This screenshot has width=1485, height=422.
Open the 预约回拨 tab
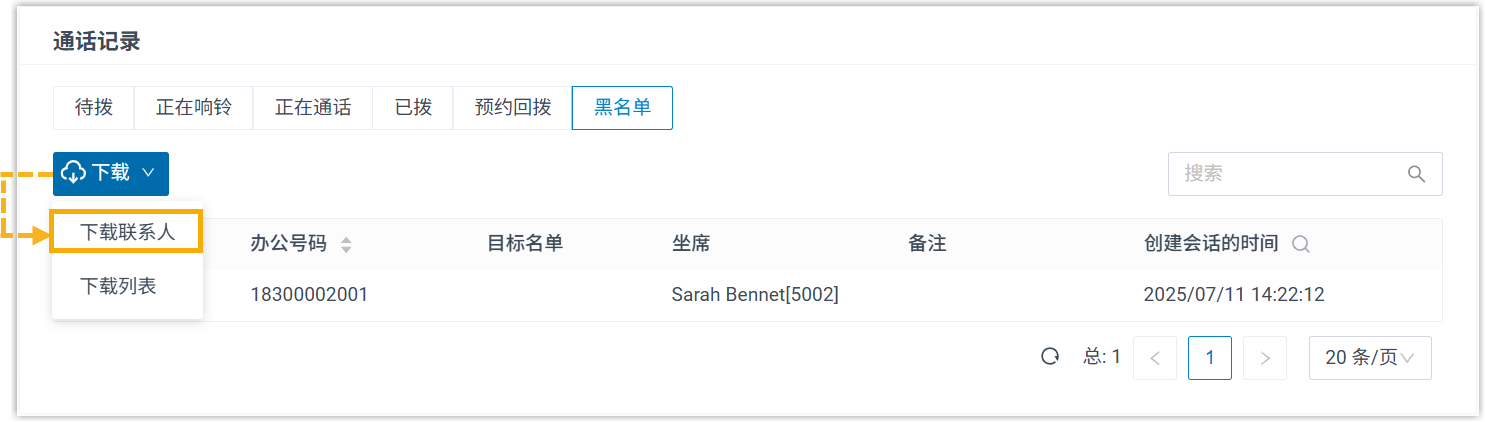tap(513, 108)
